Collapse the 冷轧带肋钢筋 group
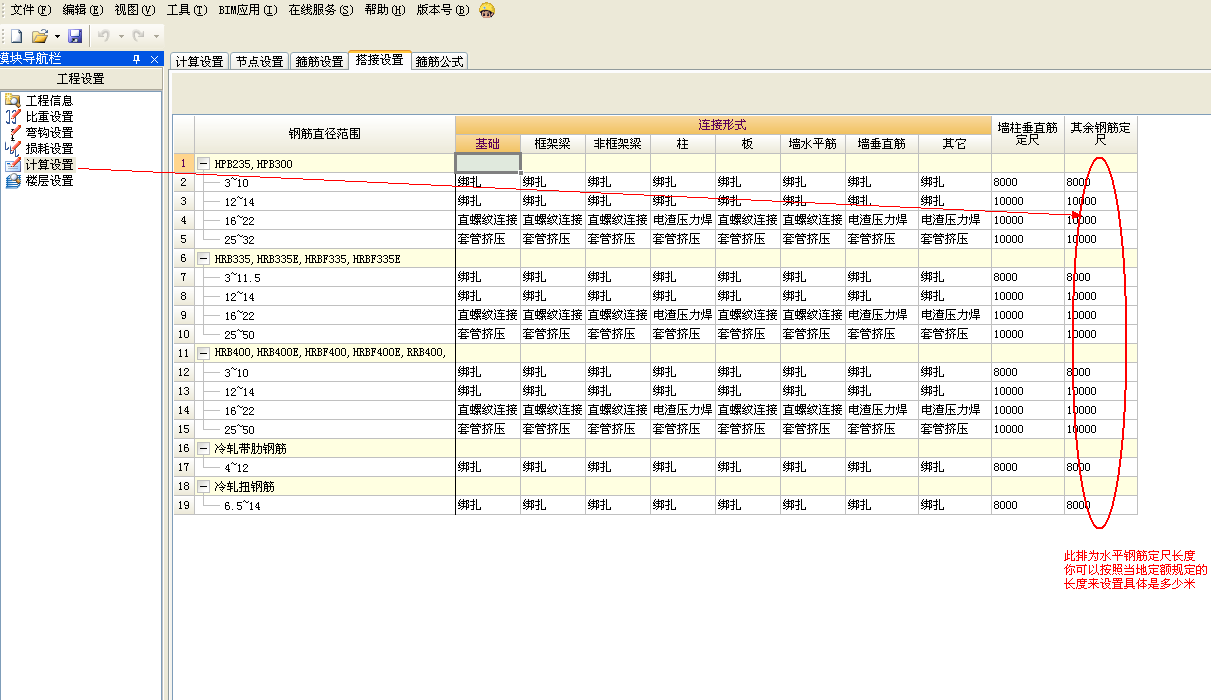This screenshot has height=700, width=1211. click(203, 448)
